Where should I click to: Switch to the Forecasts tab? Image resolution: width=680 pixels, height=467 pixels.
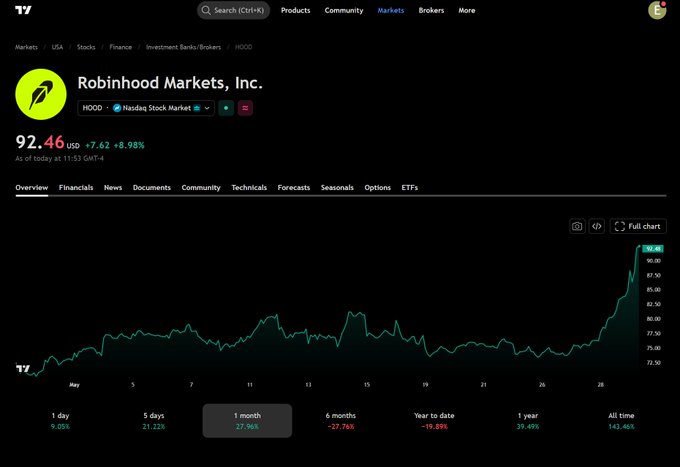294,187
